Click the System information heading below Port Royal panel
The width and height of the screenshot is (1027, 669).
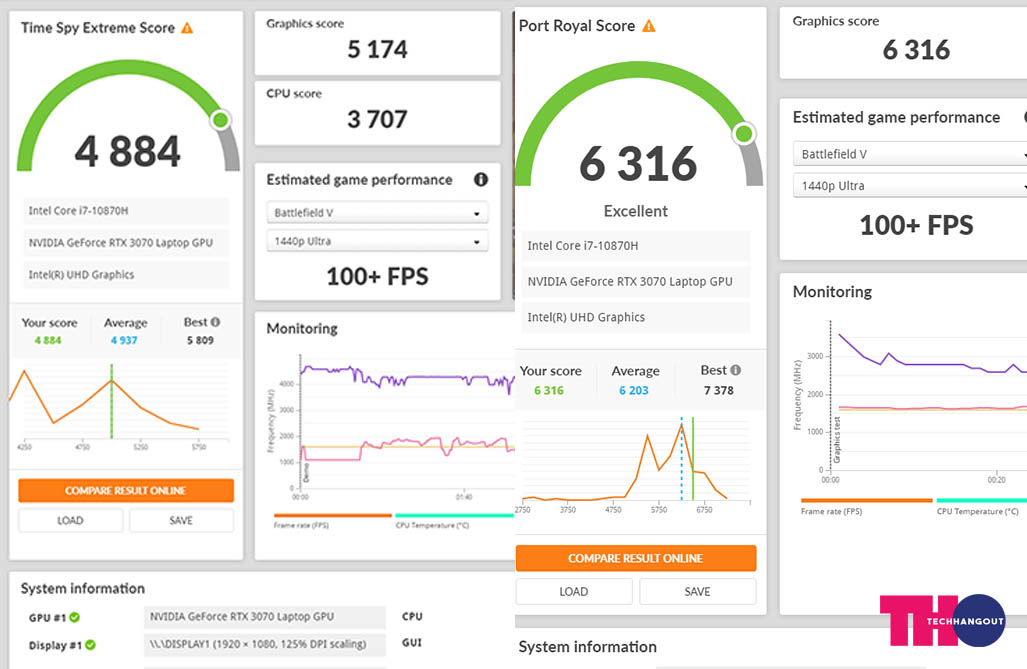588,647
